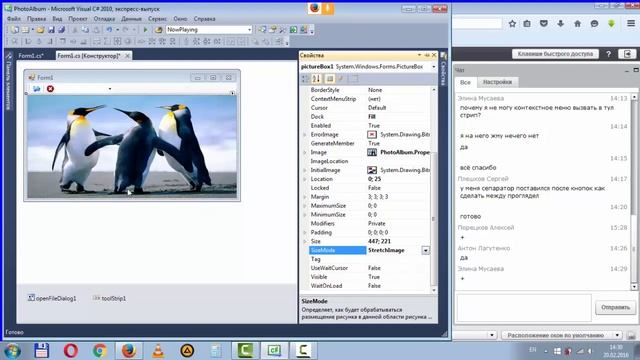
Task: Click the red X button on Form1 toolstrip
Action: (x=50, y=89)
